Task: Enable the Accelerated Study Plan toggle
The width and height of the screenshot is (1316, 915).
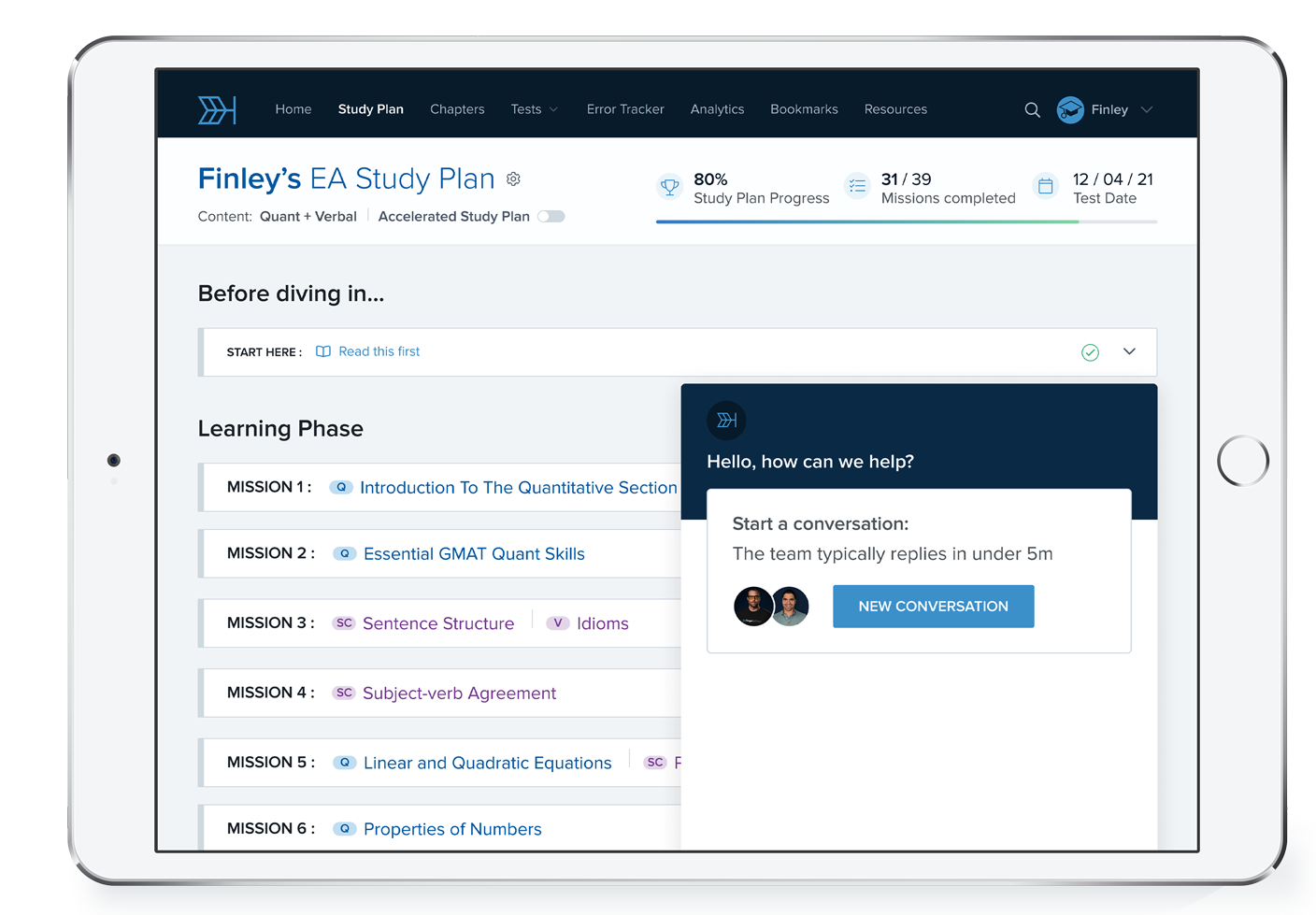Action: point(551,216)
